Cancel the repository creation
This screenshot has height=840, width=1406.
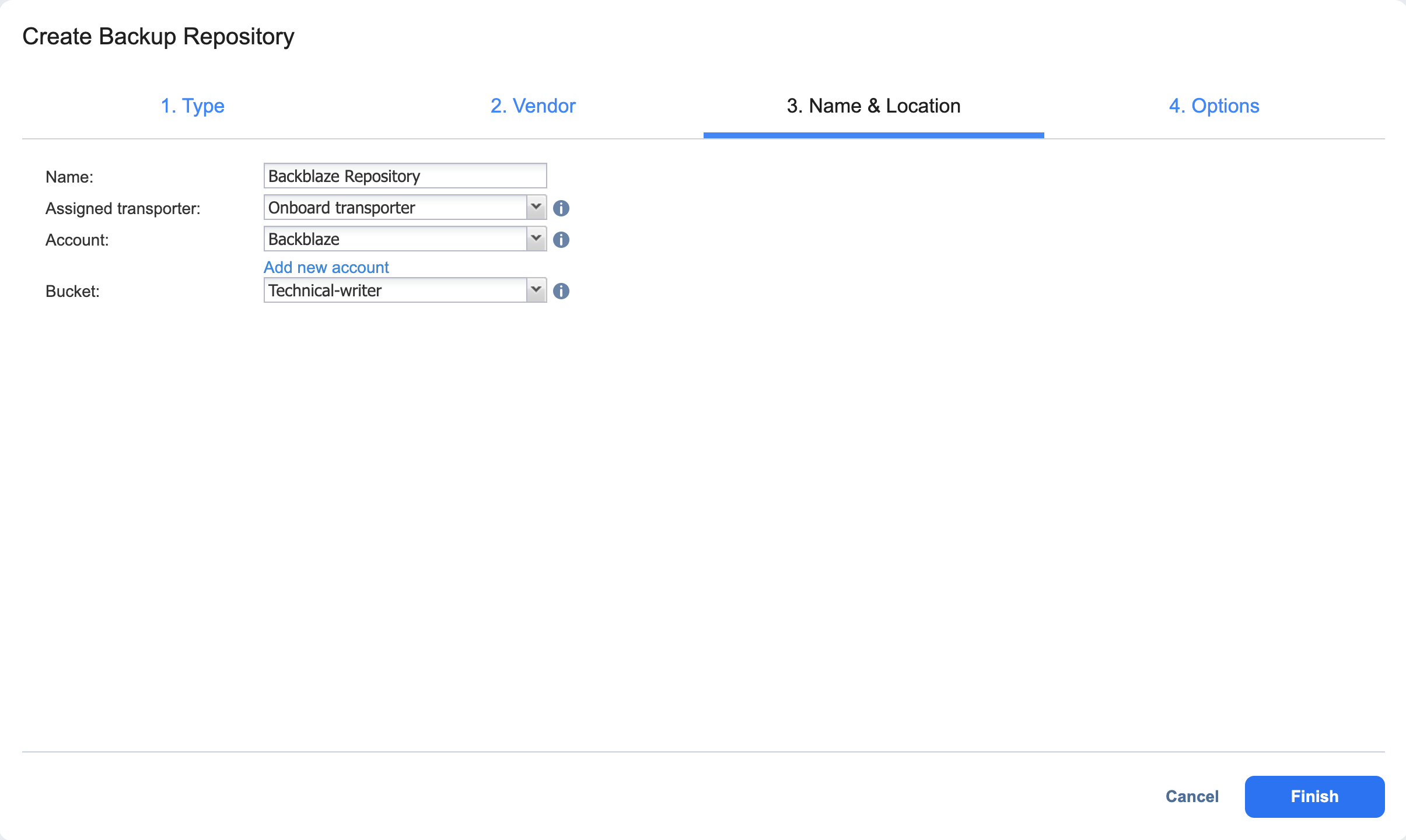[x=1192, y=797]
